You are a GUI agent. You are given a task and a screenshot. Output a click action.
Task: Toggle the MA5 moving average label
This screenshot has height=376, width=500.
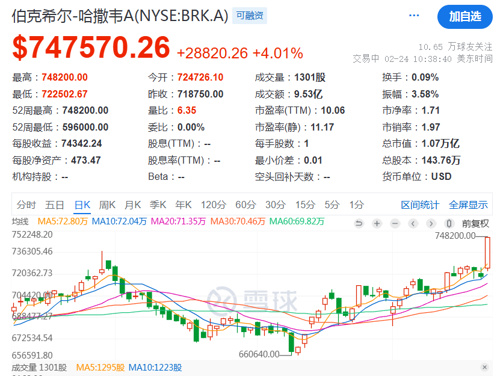coord(62,221)
